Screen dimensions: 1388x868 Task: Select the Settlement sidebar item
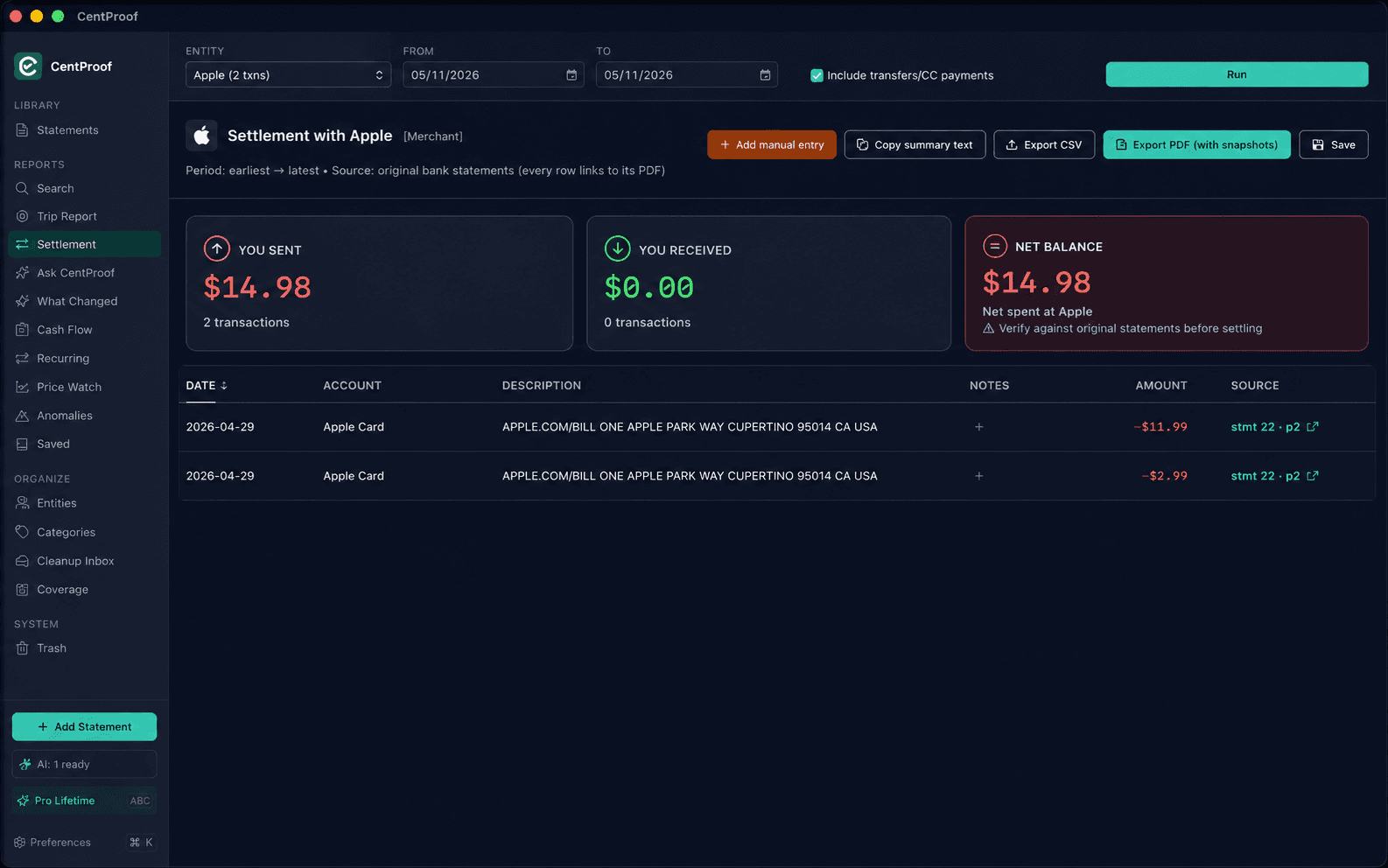[x=84, y=244]
